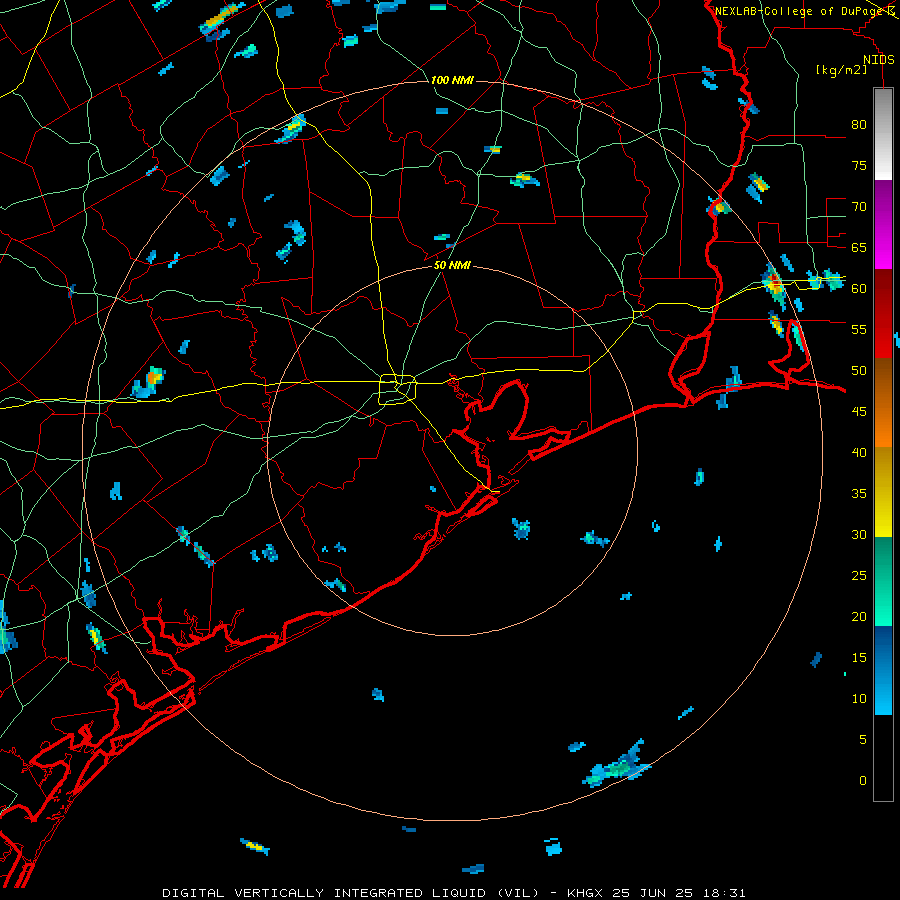Pick the dark blue segment beside the 15 label
This screenshot has height=900, width=900.
883,647
